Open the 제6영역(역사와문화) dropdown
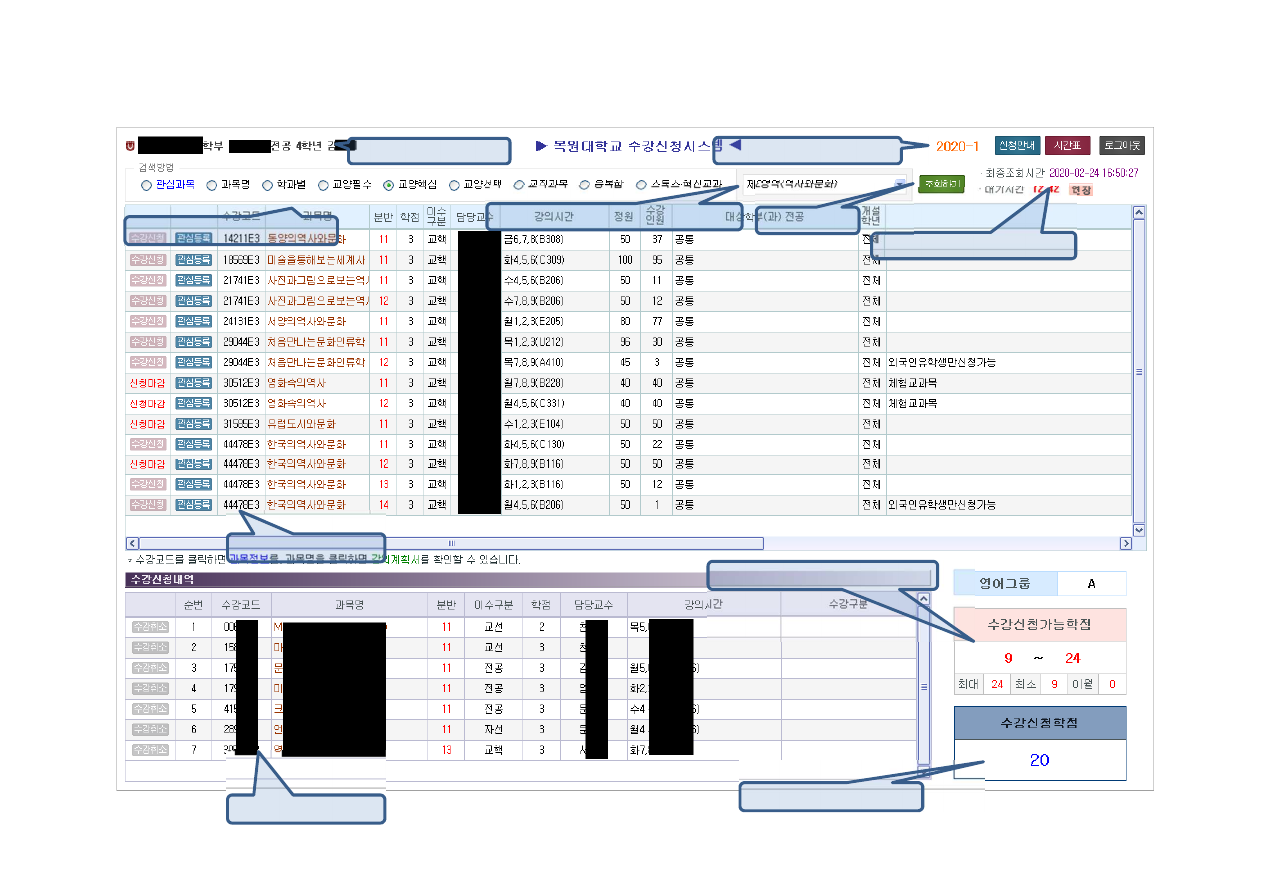Viewport: 1263px width, 893px height. (x=825, y=184)
